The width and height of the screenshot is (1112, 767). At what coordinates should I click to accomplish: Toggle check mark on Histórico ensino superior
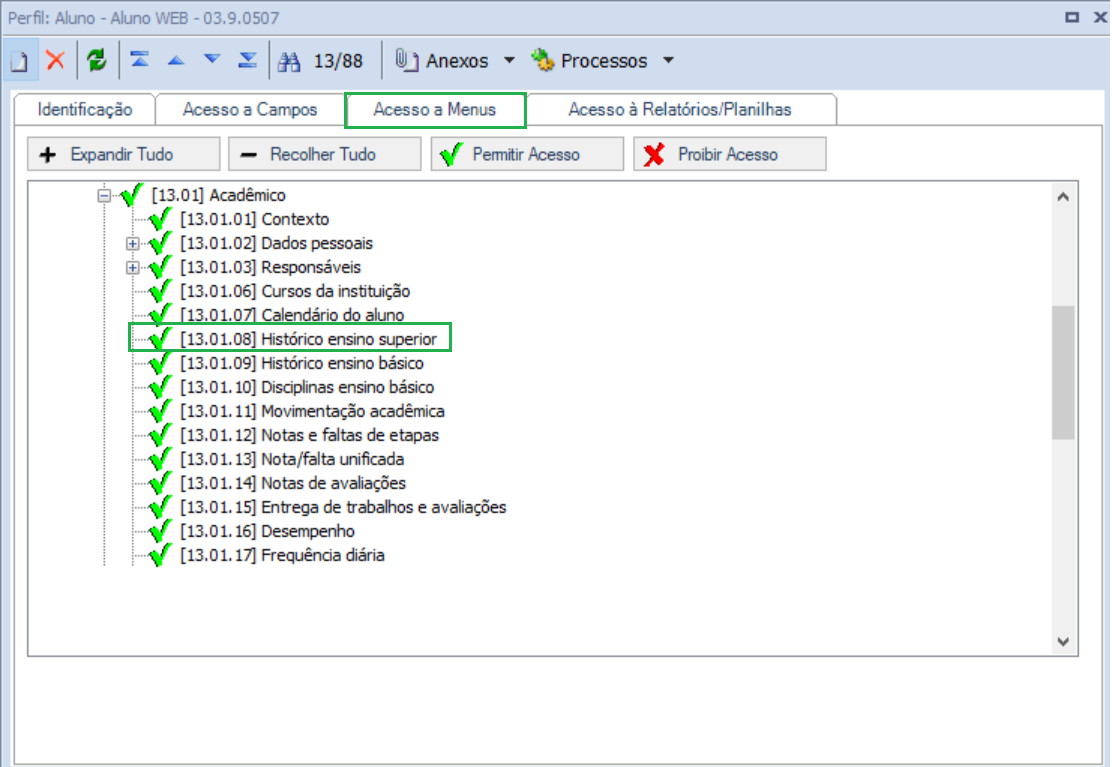(160, 338)
